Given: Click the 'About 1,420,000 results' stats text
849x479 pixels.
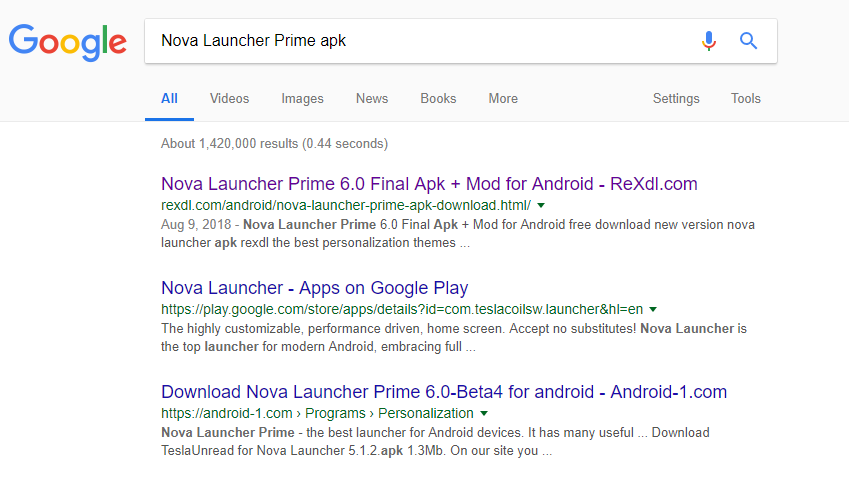Looking at the screenshot, I should (275, 143).
